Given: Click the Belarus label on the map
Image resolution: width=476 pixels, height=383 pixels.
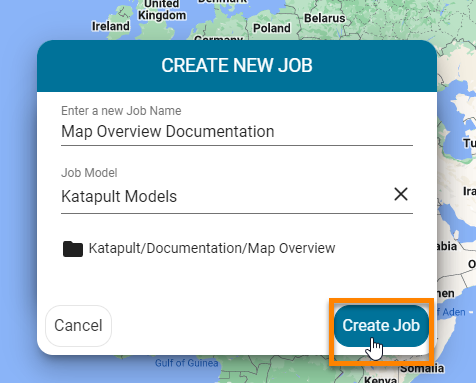Looking at the screenshot, I should click(325, 18).
